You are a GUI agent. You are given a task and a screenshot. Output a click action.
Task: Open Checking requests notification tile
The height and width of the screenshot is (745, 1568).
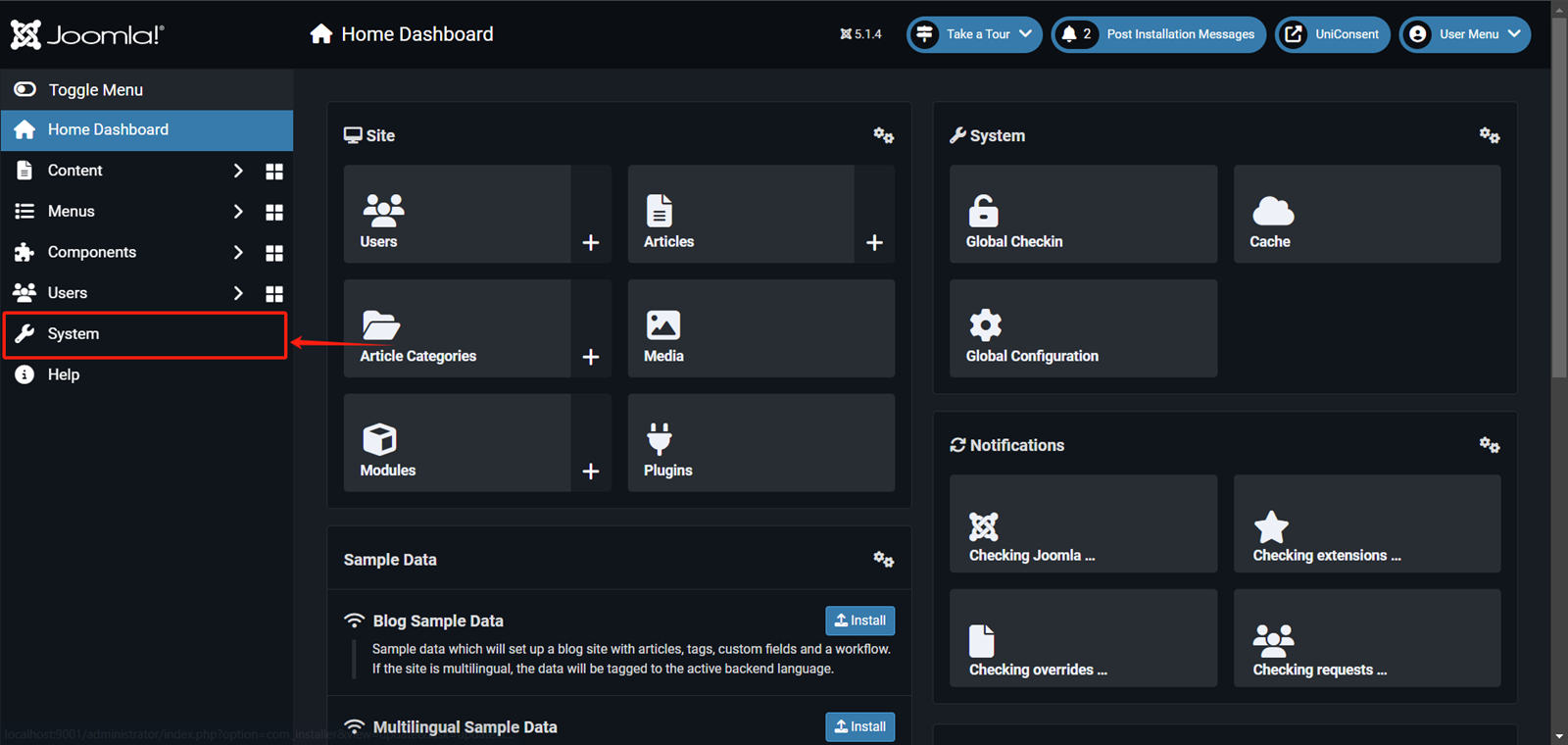(1367, 638)
